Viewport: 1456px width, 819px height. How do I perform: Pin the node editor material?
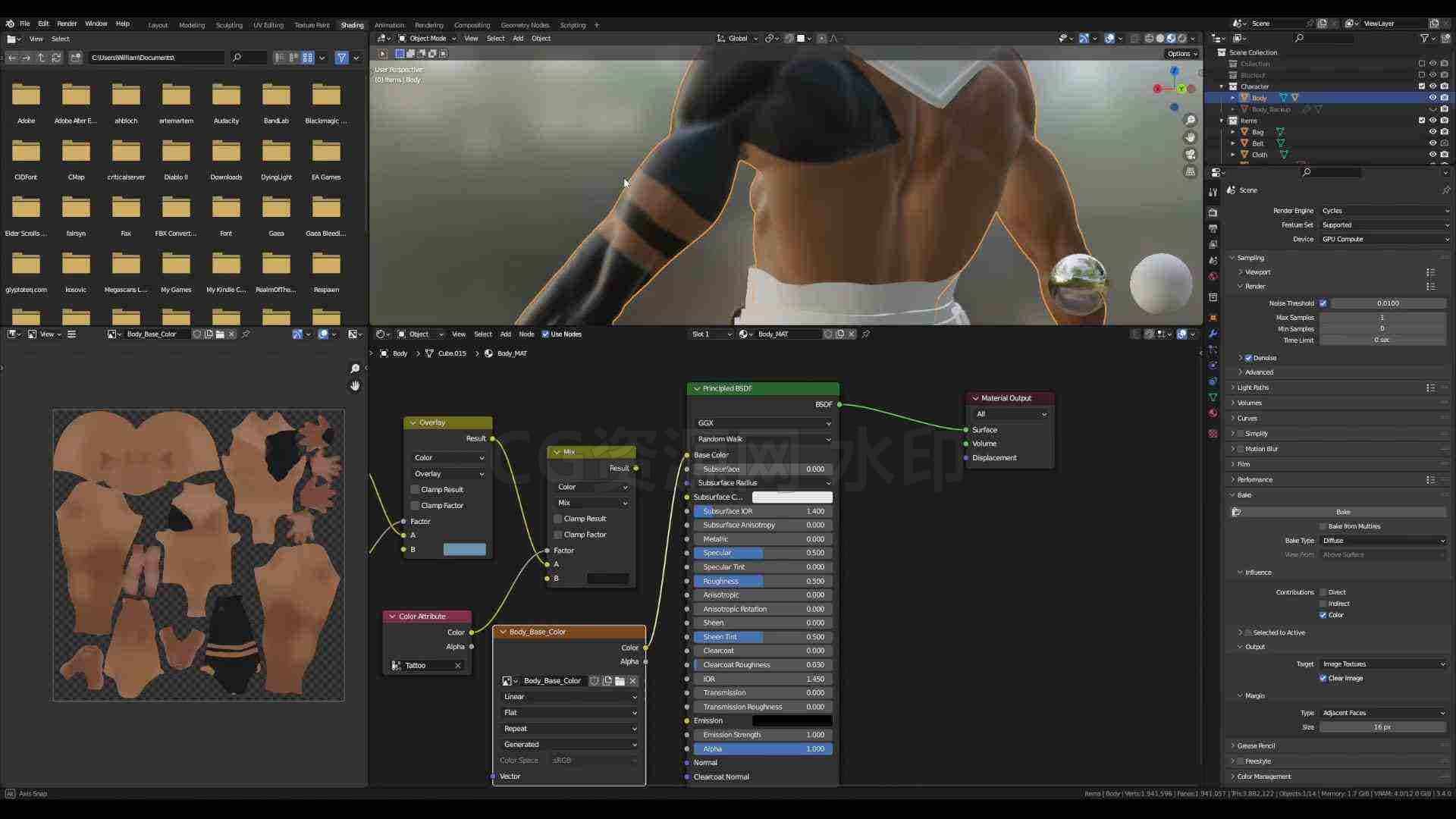coord(866,334)
